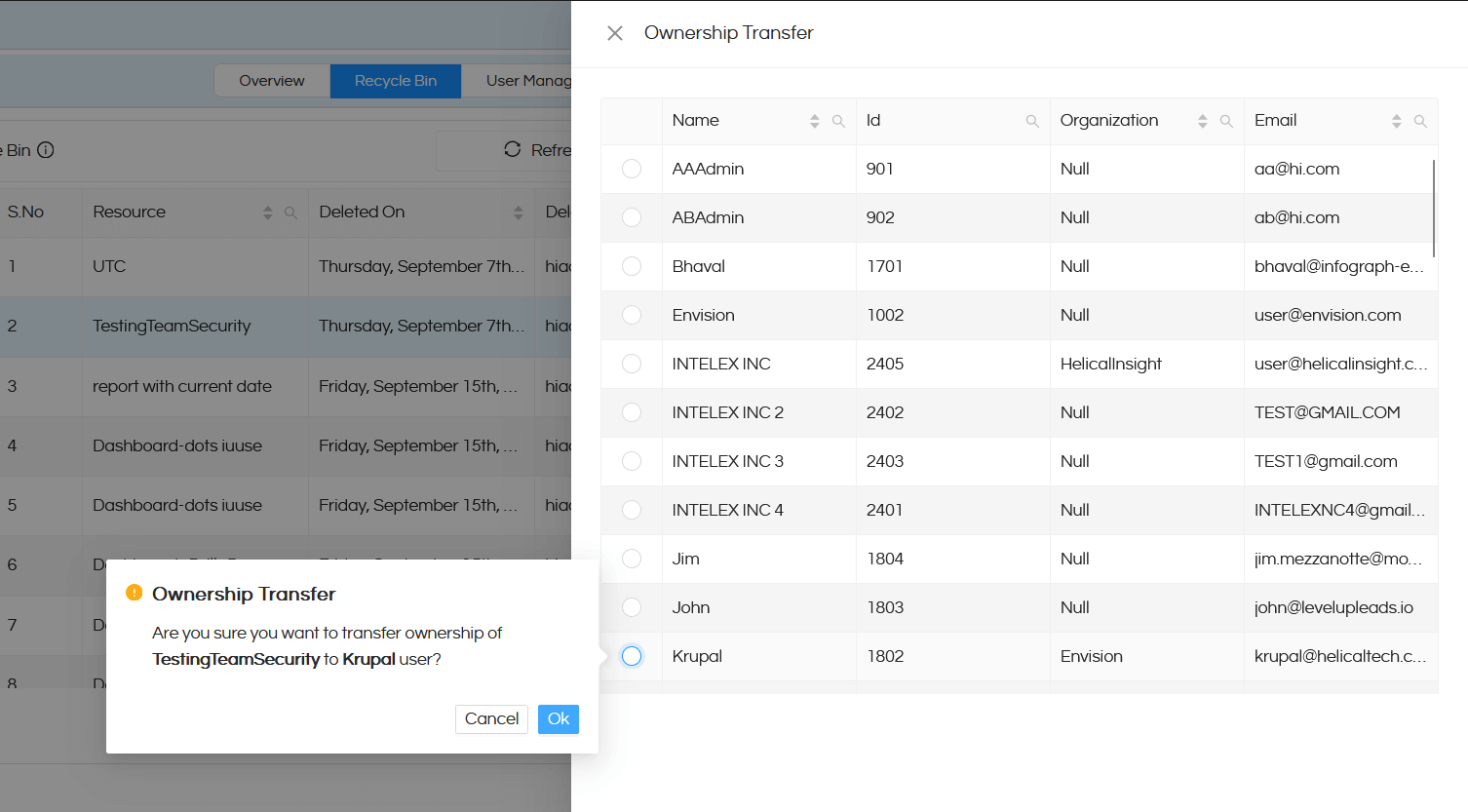Click the report with current date row

coord(286,386)
